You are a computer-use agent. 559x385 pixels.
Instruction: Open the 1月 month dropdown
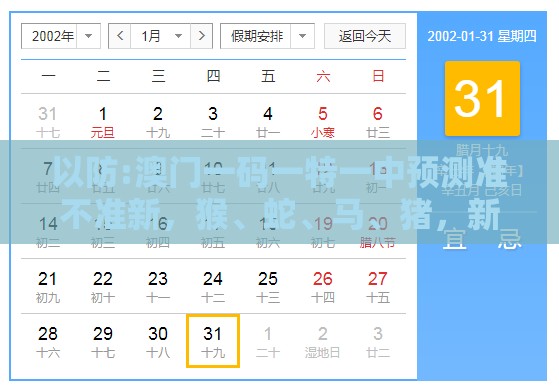coord(161,36)
